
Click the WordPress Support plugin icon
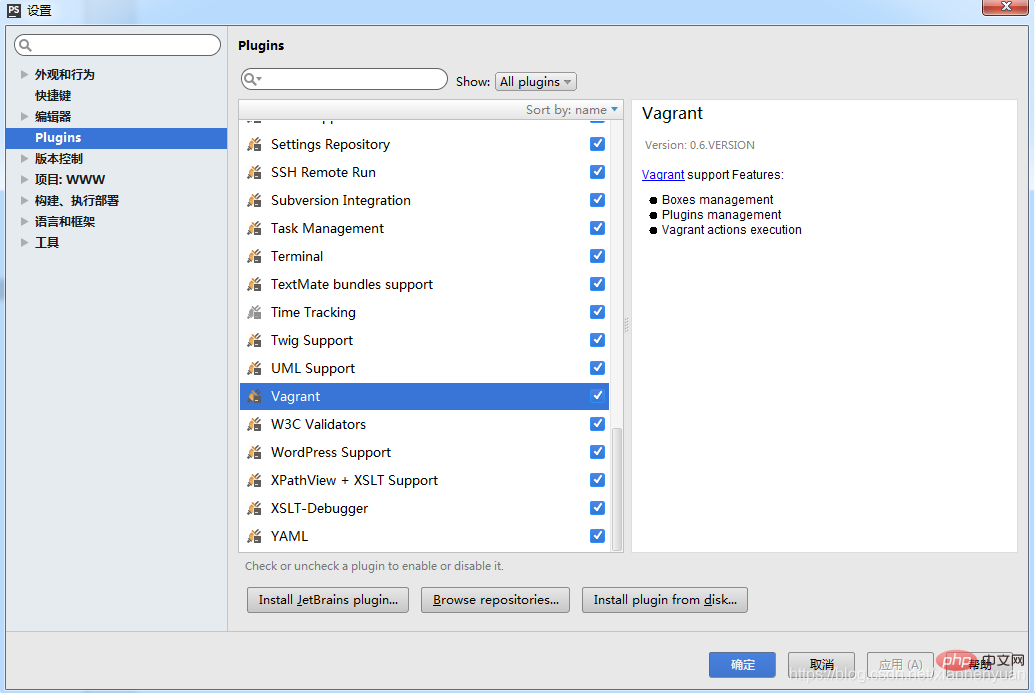tap(254, 452)
